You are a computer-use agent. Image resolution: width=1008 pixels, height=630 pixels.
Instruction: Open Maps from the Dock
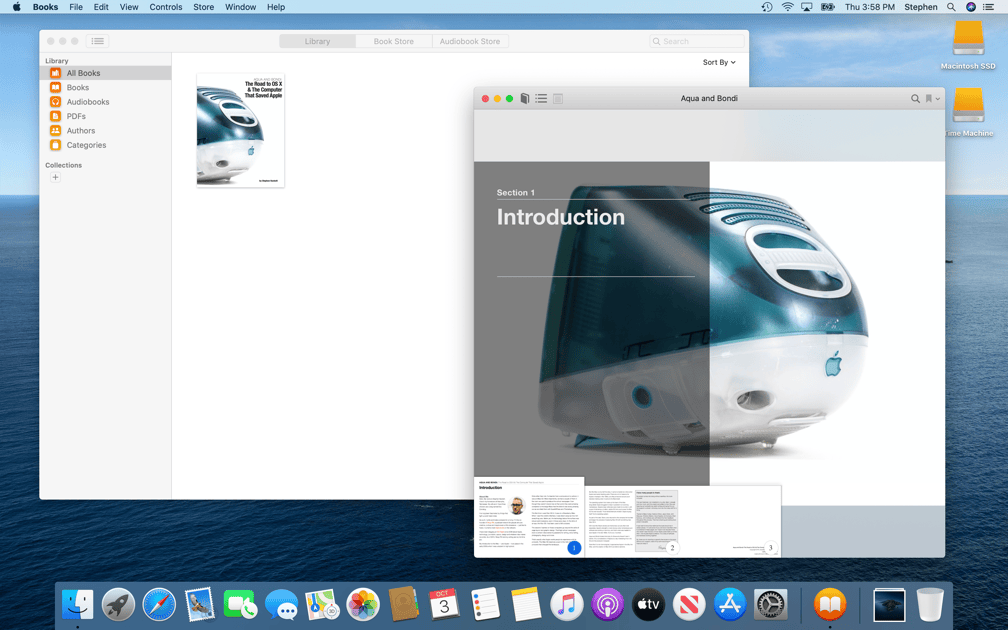click(x=322, y=605)
